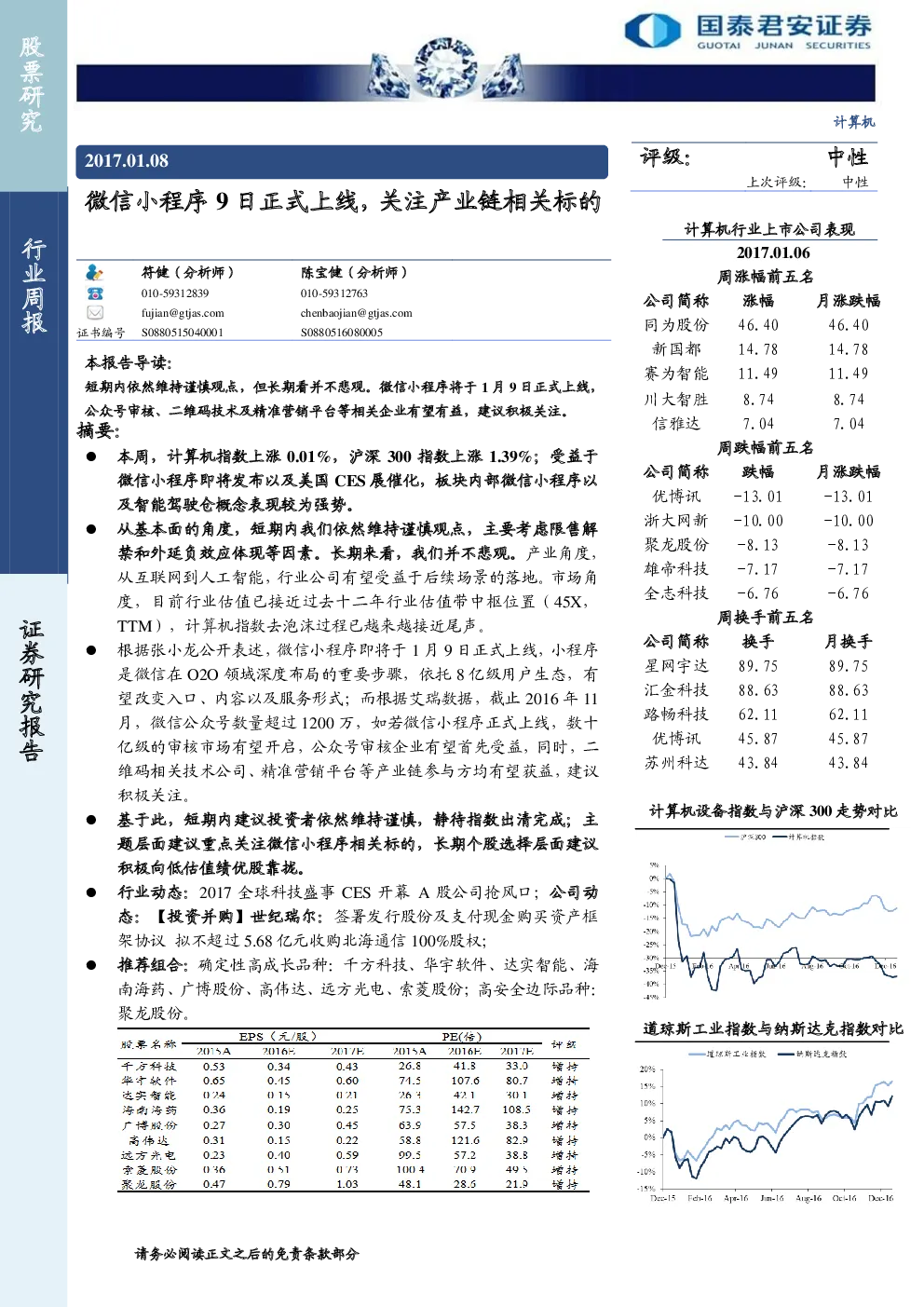924x1307 pixels.
Task: Select the 全志科技 row name
Action: 676,593
